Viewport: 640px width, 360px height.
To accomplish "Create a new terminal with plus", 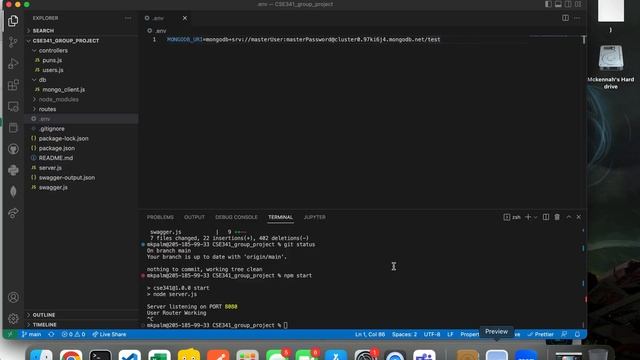I will click(x=528, y=217).
